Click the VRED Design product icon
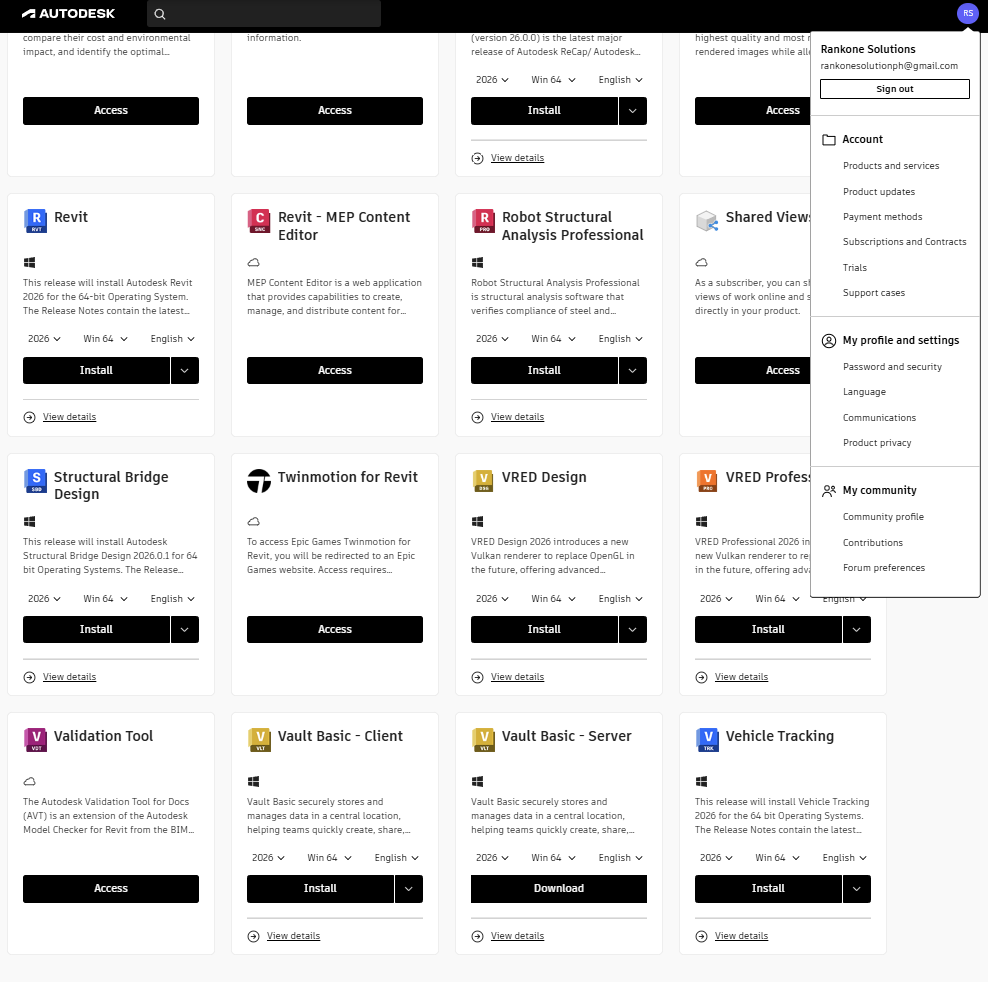The height and width of the screenshot is (982, 988). click(x=483, y=481)
